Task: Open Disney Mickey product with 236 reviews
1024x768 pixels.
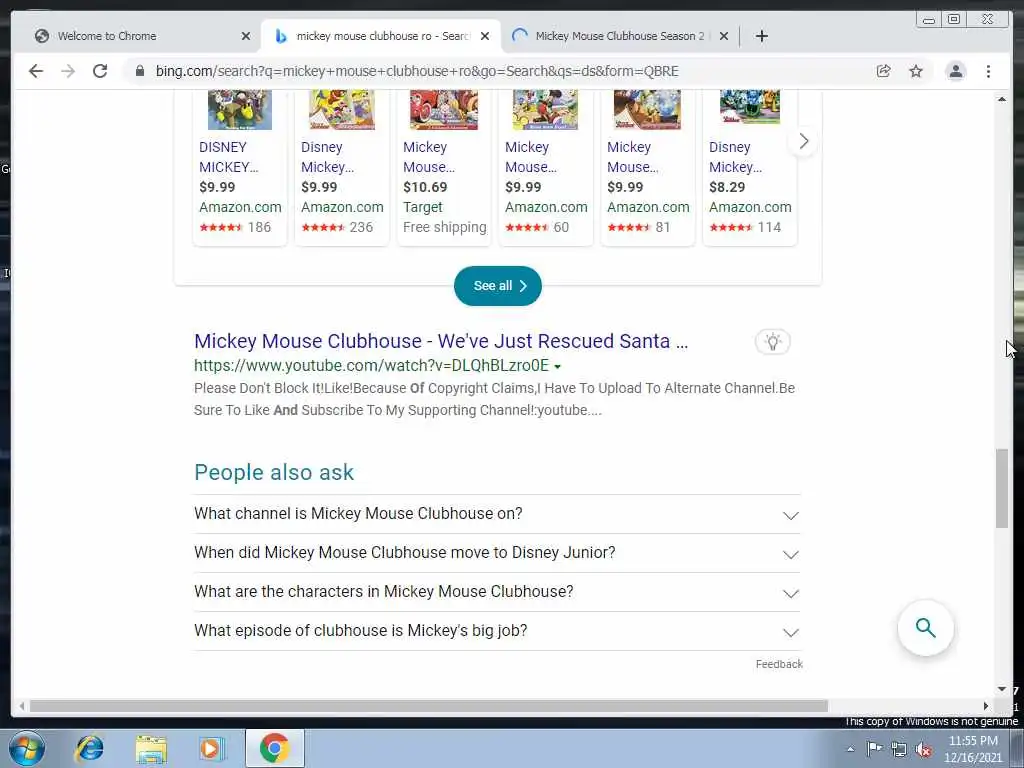Action: pos(342,167)
